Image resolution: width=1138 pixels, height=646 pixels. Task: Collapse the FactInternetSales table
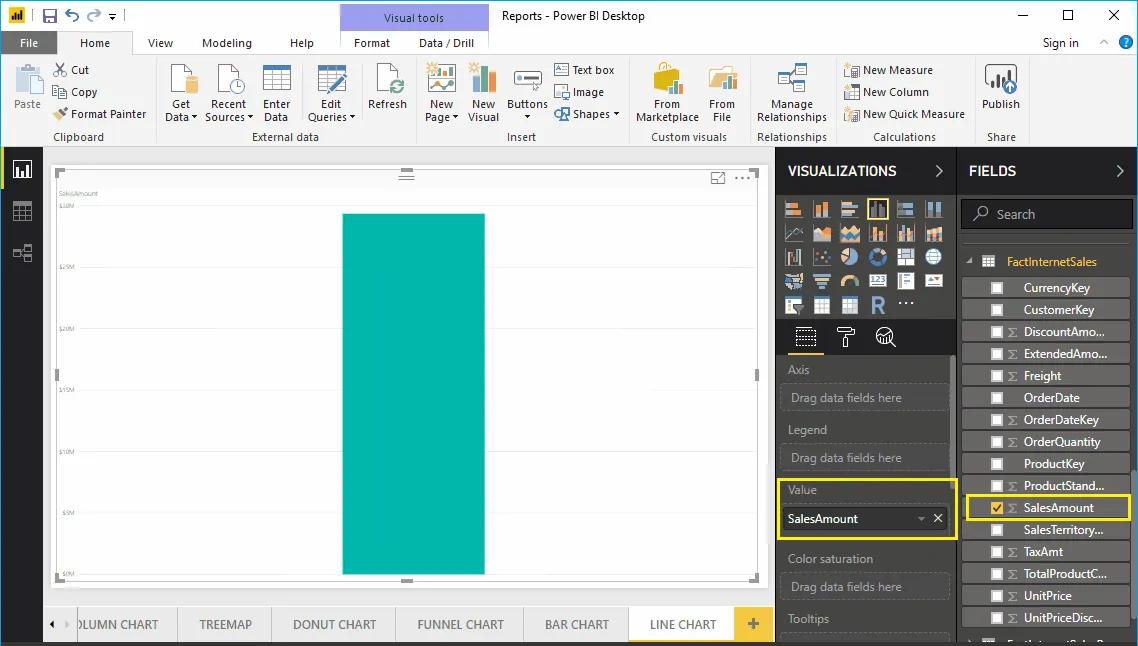pyautogui.click(x=968, y=261)
